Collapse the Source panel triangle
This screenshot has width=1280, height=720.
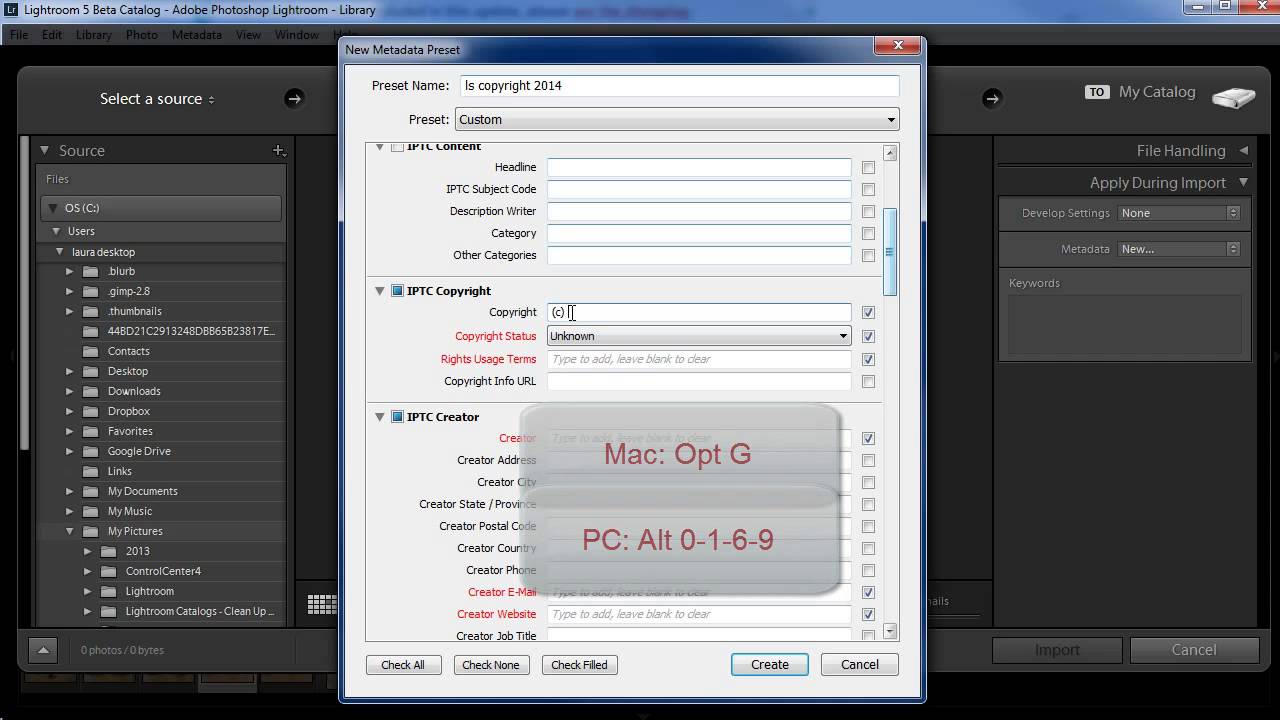(x=44, y=150)
